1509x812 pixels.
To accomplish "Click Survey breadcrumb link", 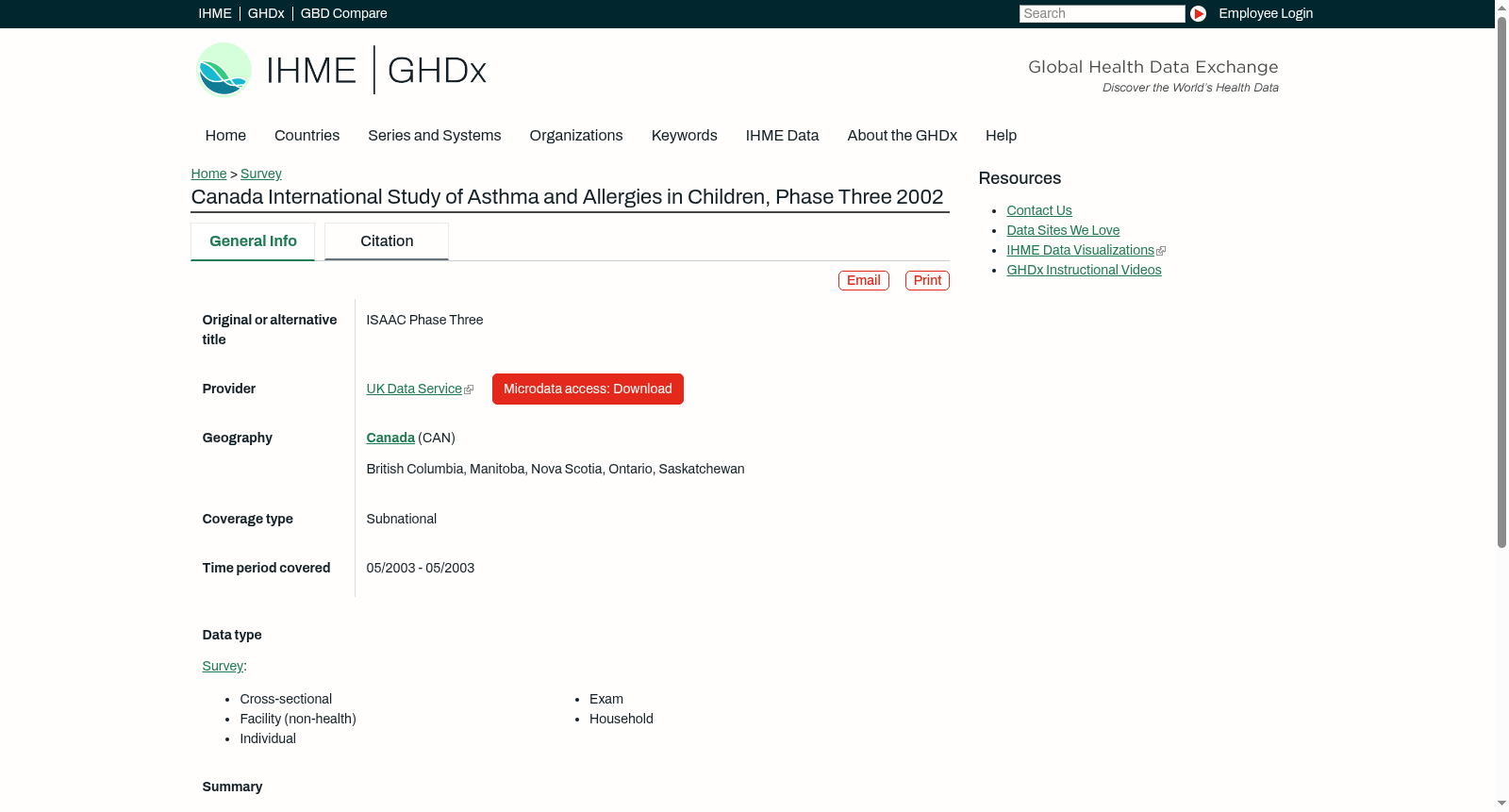I will coord(261,174).
